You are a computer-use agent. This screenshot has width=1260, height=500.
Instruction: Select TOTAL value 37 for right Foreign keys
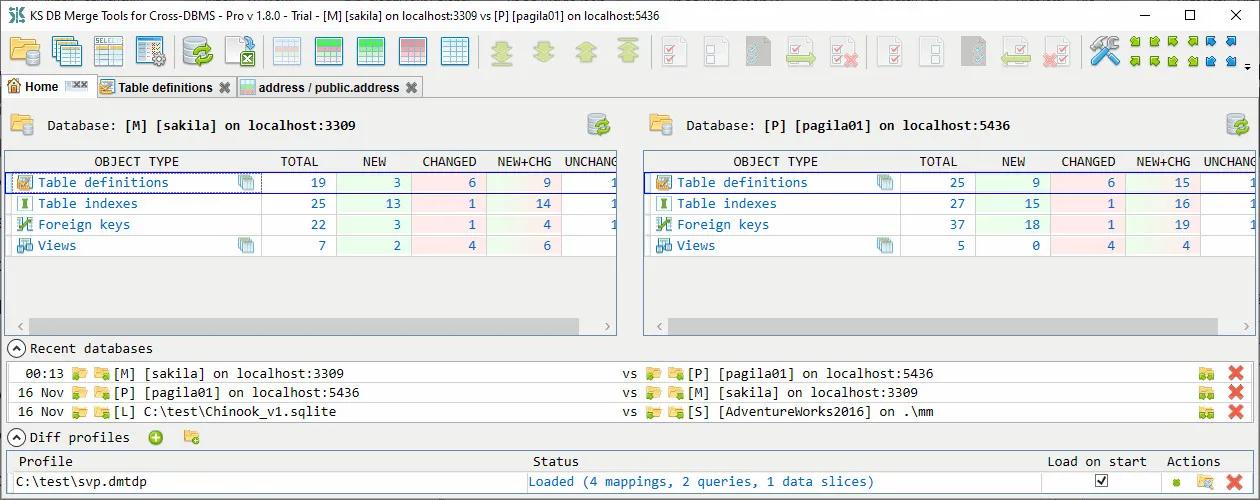(x=938, y=224)
